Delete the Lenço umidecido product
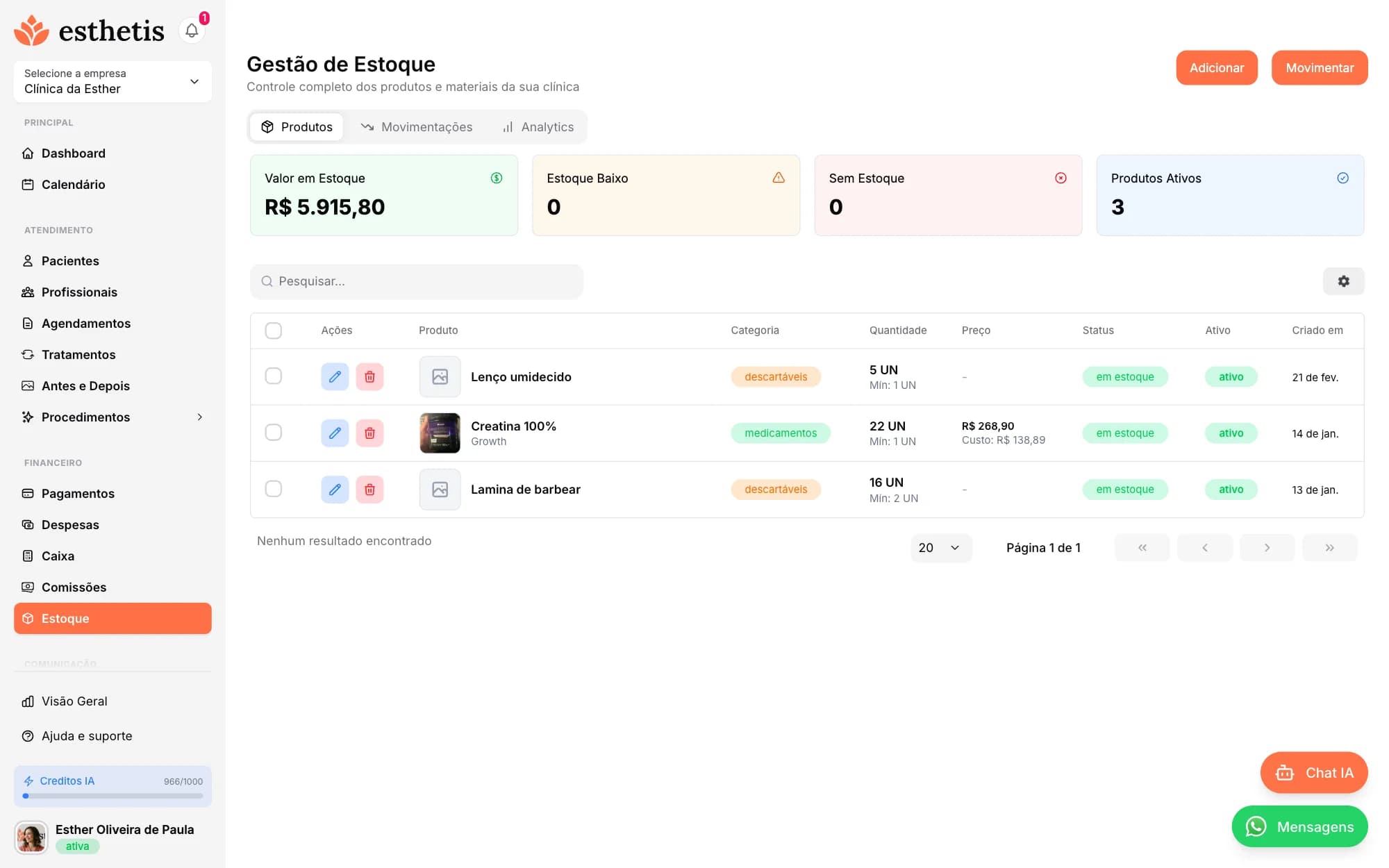The width and height of the screenshot is (1389, 868). click(369, 376)
